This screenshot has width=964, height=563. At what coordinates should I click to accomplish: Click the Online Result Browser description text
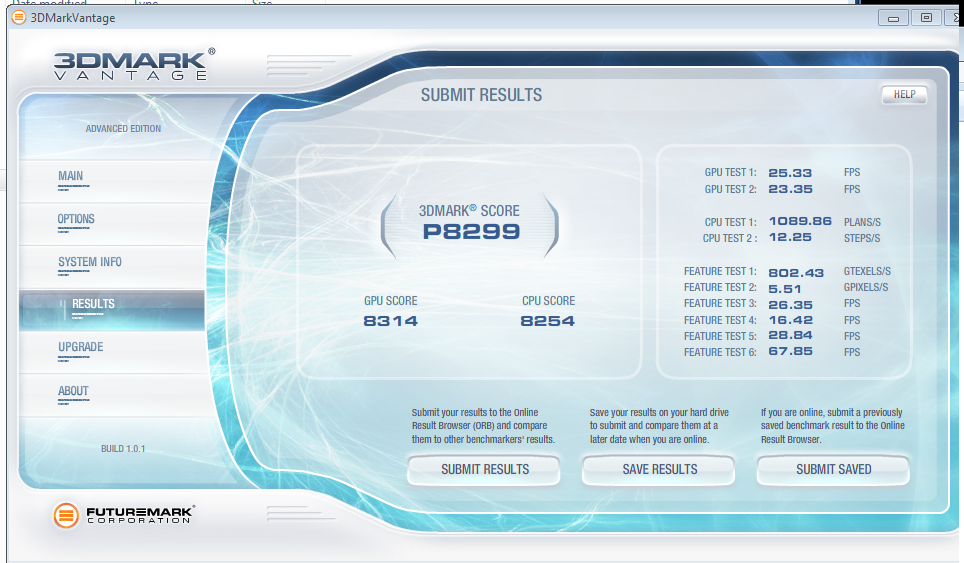[483, 425]
